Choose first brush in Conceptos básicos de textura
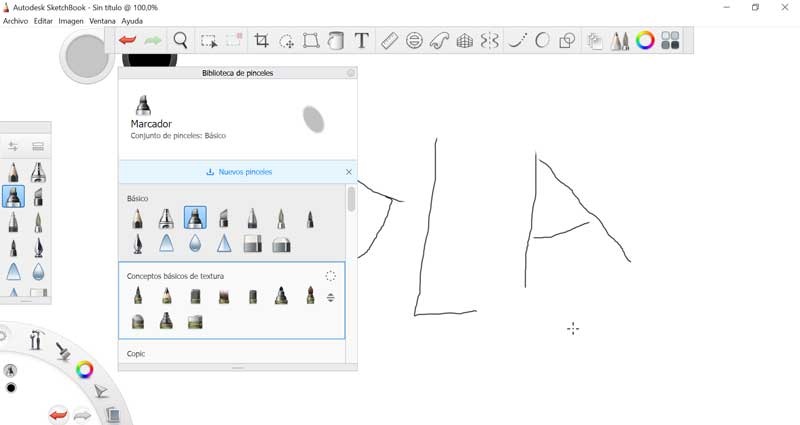Image resolution: width=800 pixels, height=425 pixels. point(138,295)
